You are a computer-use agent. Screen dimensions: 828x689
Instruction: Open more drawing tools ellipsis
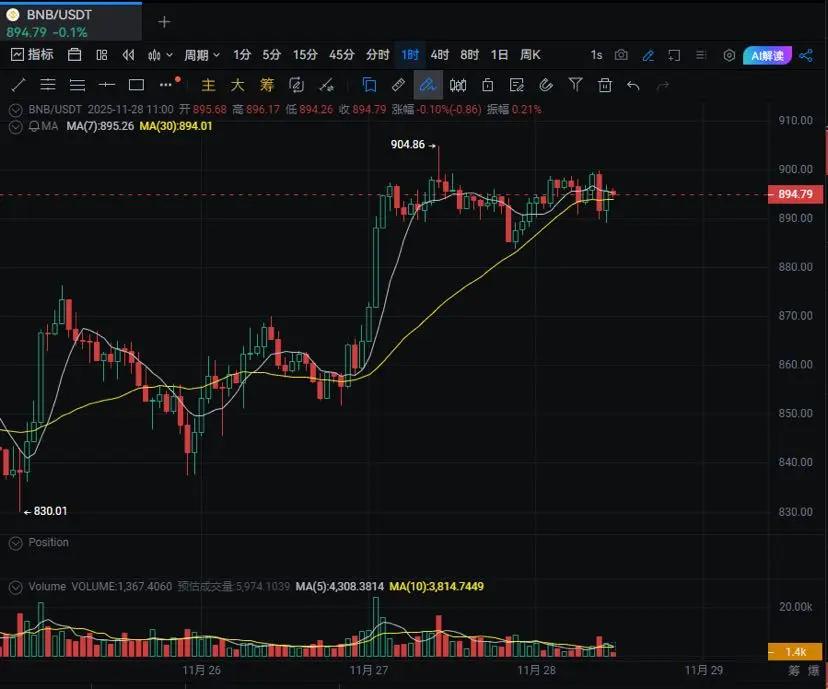coord(166,84)
